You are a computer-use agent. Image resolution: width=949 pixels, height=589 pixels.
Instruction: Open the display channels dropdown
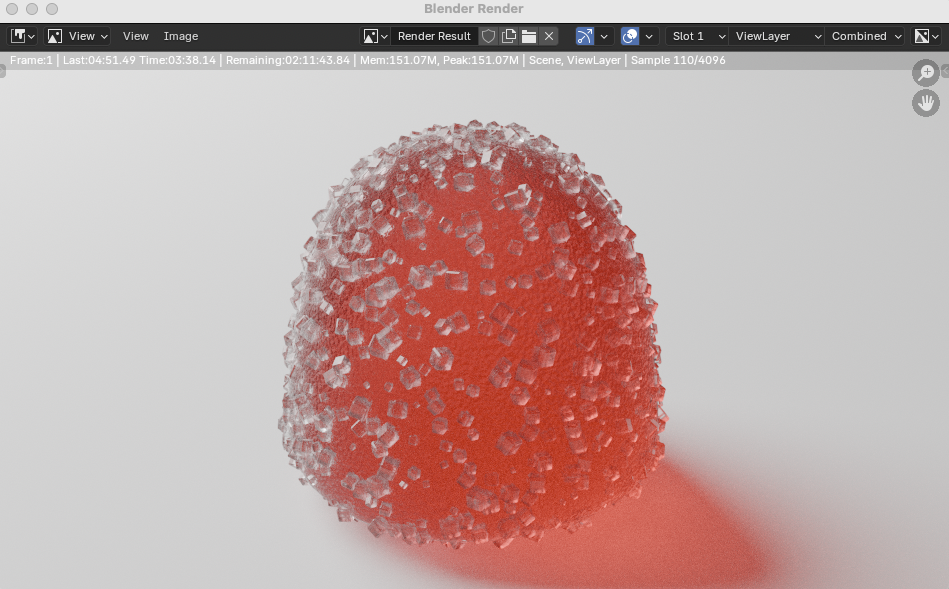[x=927, y=36]
